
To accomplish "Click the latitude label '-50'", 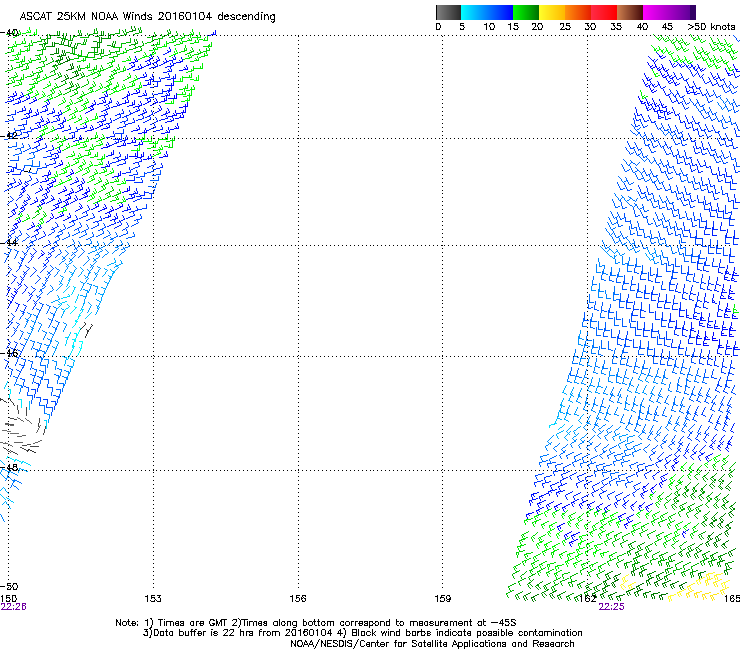I will [x=9, y=586].
